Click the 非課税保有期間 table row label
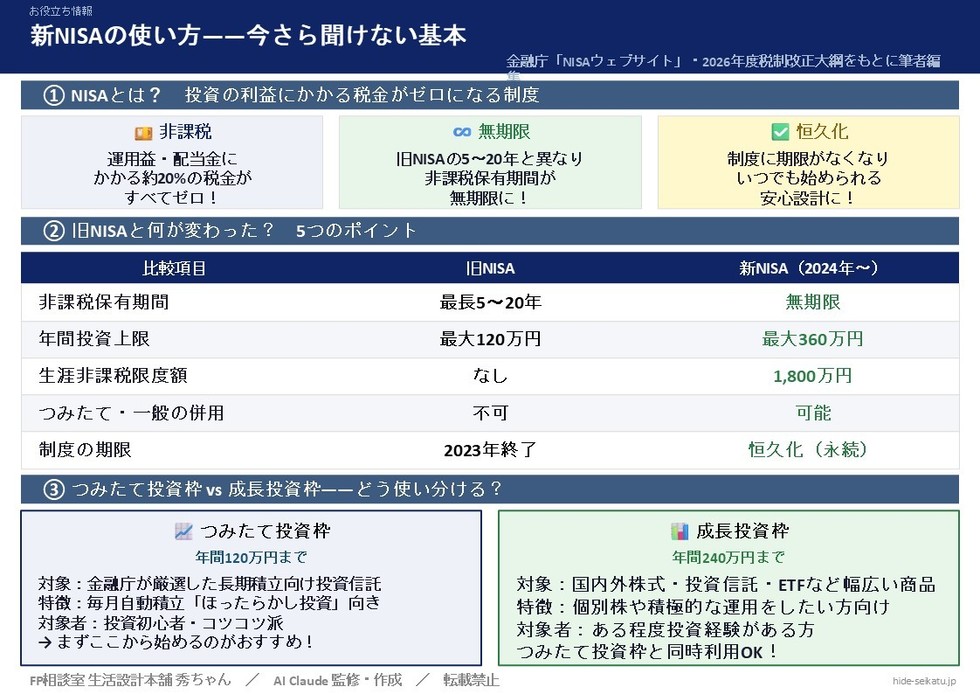 [104, 302]
